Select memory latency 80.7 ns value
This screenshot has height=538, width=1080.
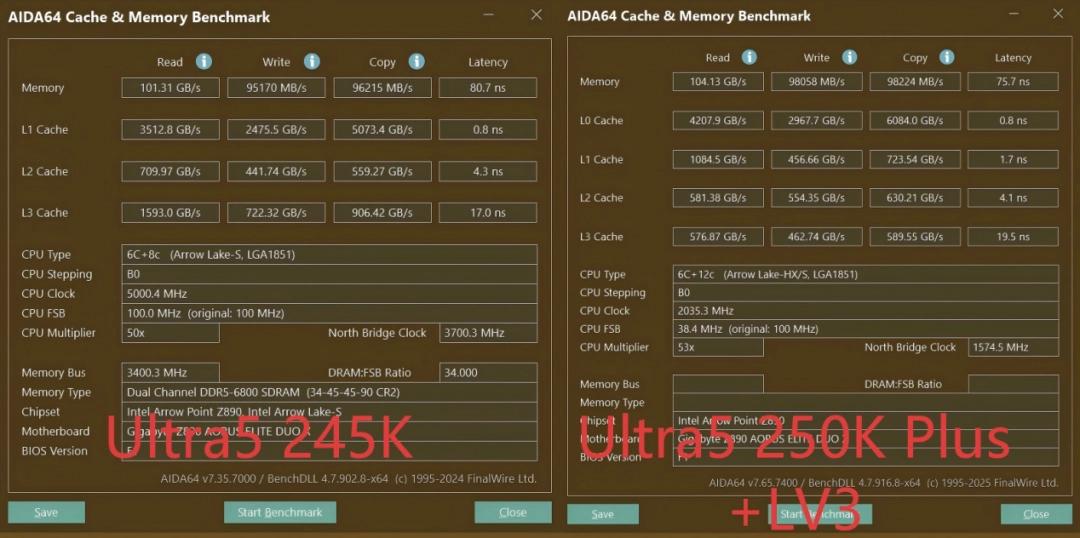488,87
